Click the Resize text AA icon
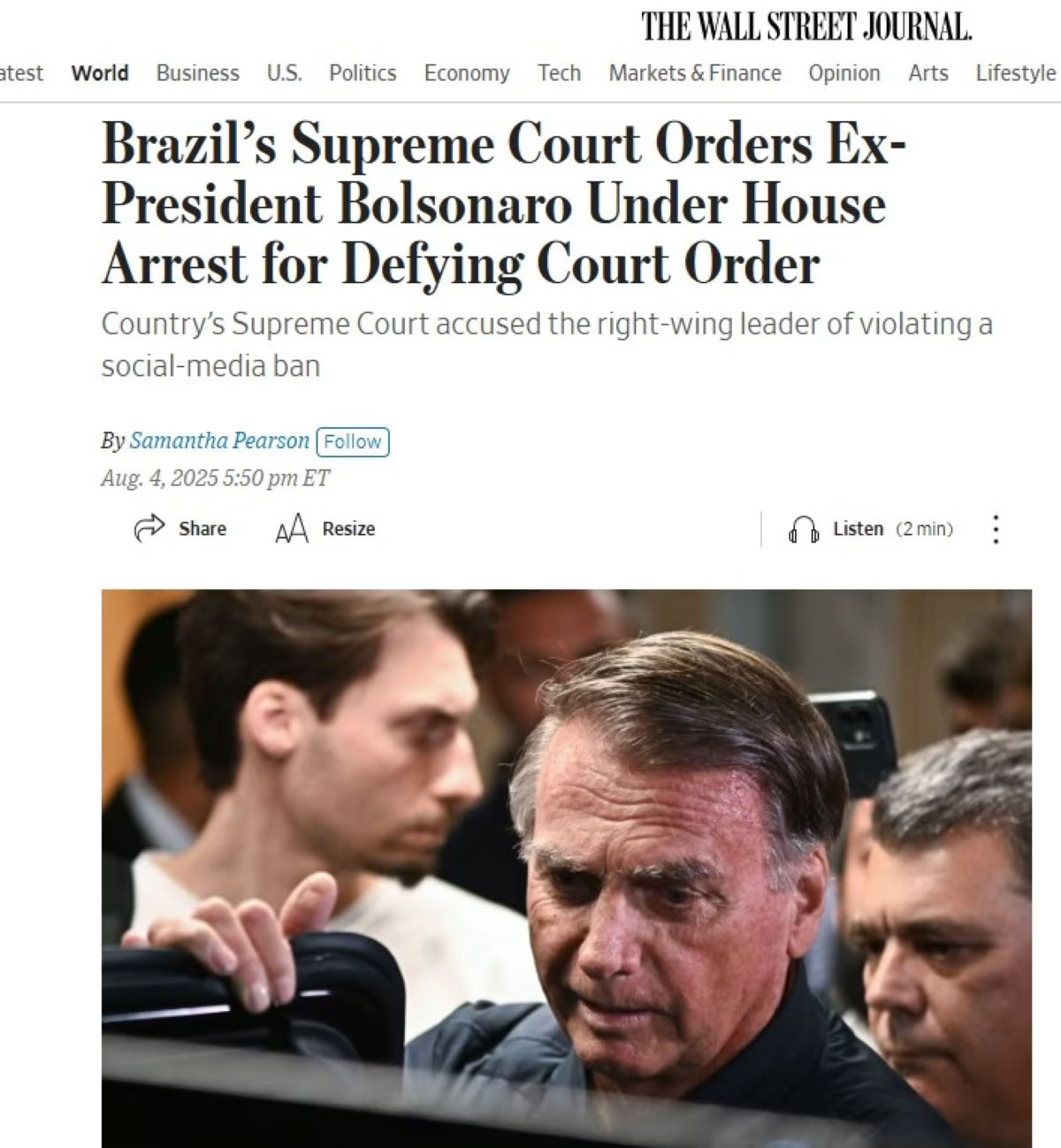The width and height of the screenshot is (1061, 1148). (x=292, y=529)
